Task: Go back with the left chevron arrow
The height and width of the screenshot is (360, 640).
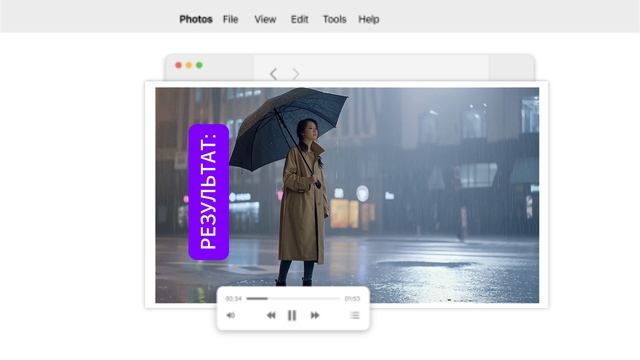Action: [273, 74]
